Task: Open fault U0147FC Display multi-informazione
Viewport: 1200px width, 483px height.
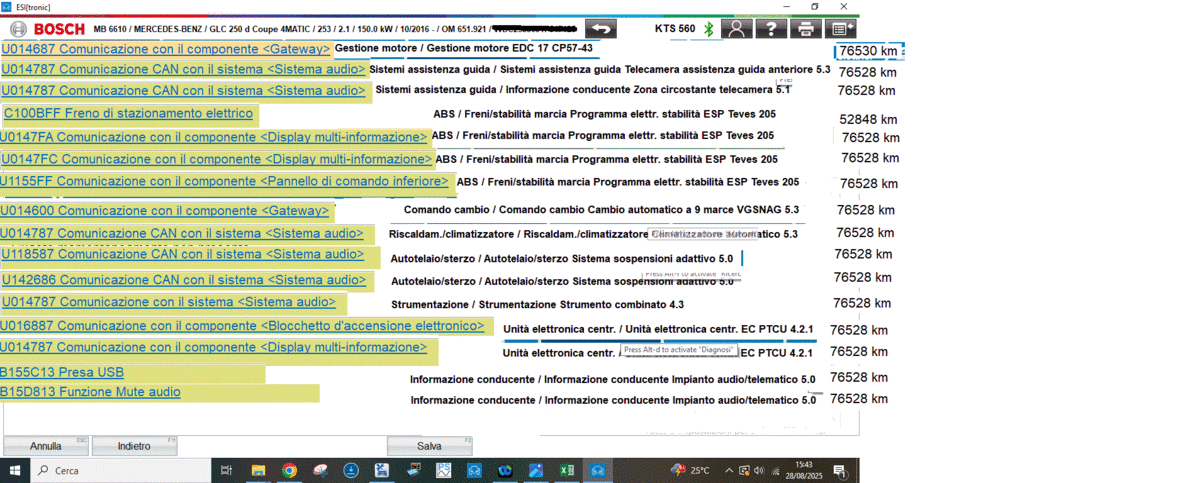Action: click(x=217, y=159)
